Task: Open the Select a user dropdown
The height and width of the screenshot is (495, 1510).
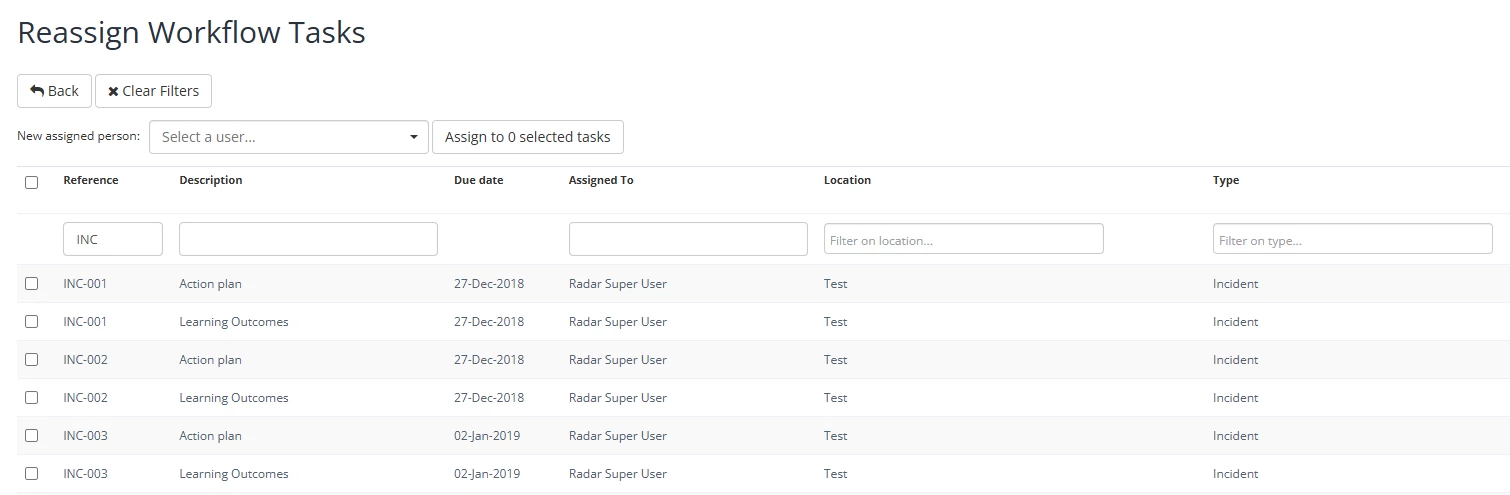Action: (288, 137)
